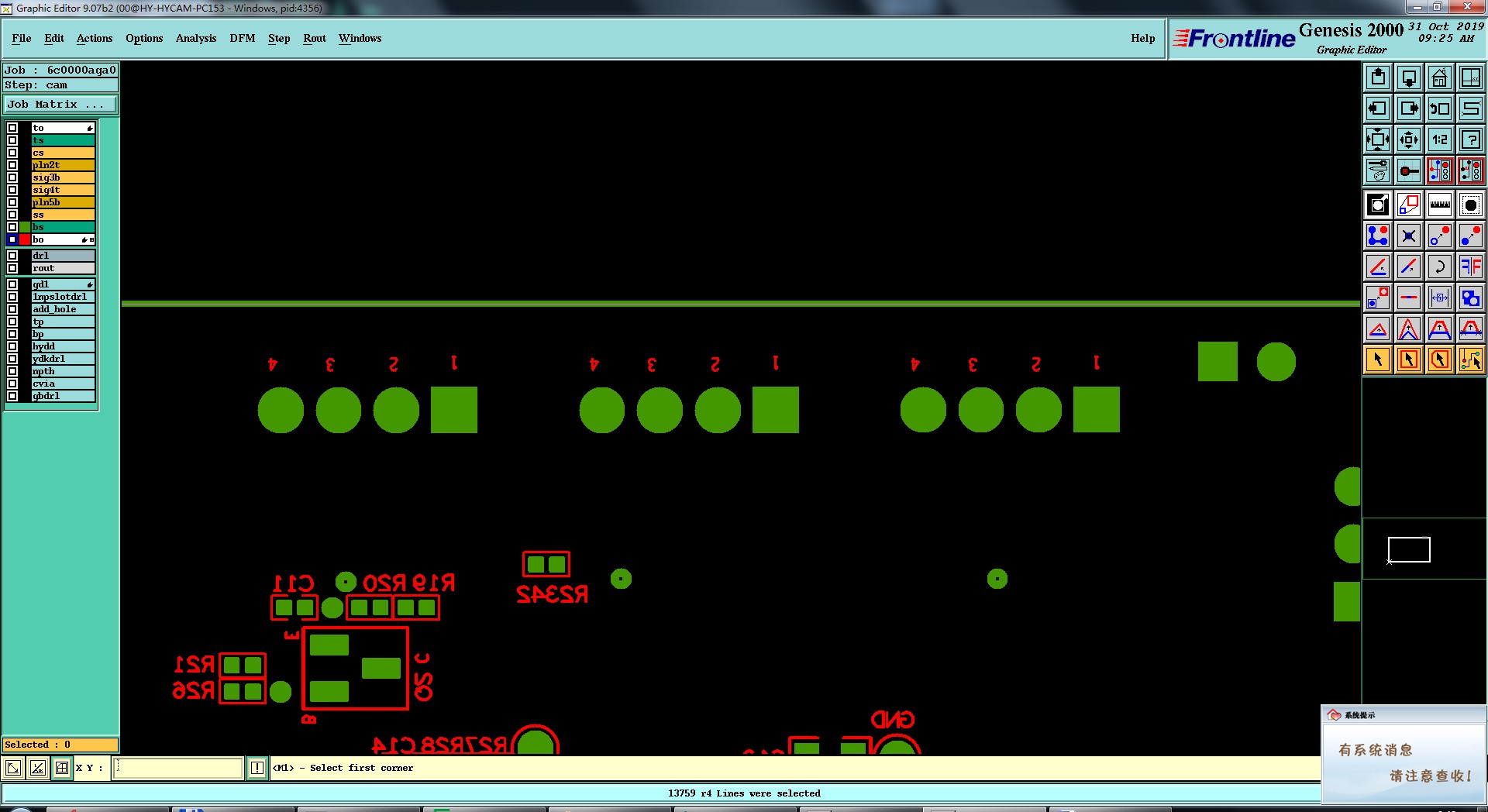
Task: Click the overlapping blue shapes icon
Action: coord(1471,298)
